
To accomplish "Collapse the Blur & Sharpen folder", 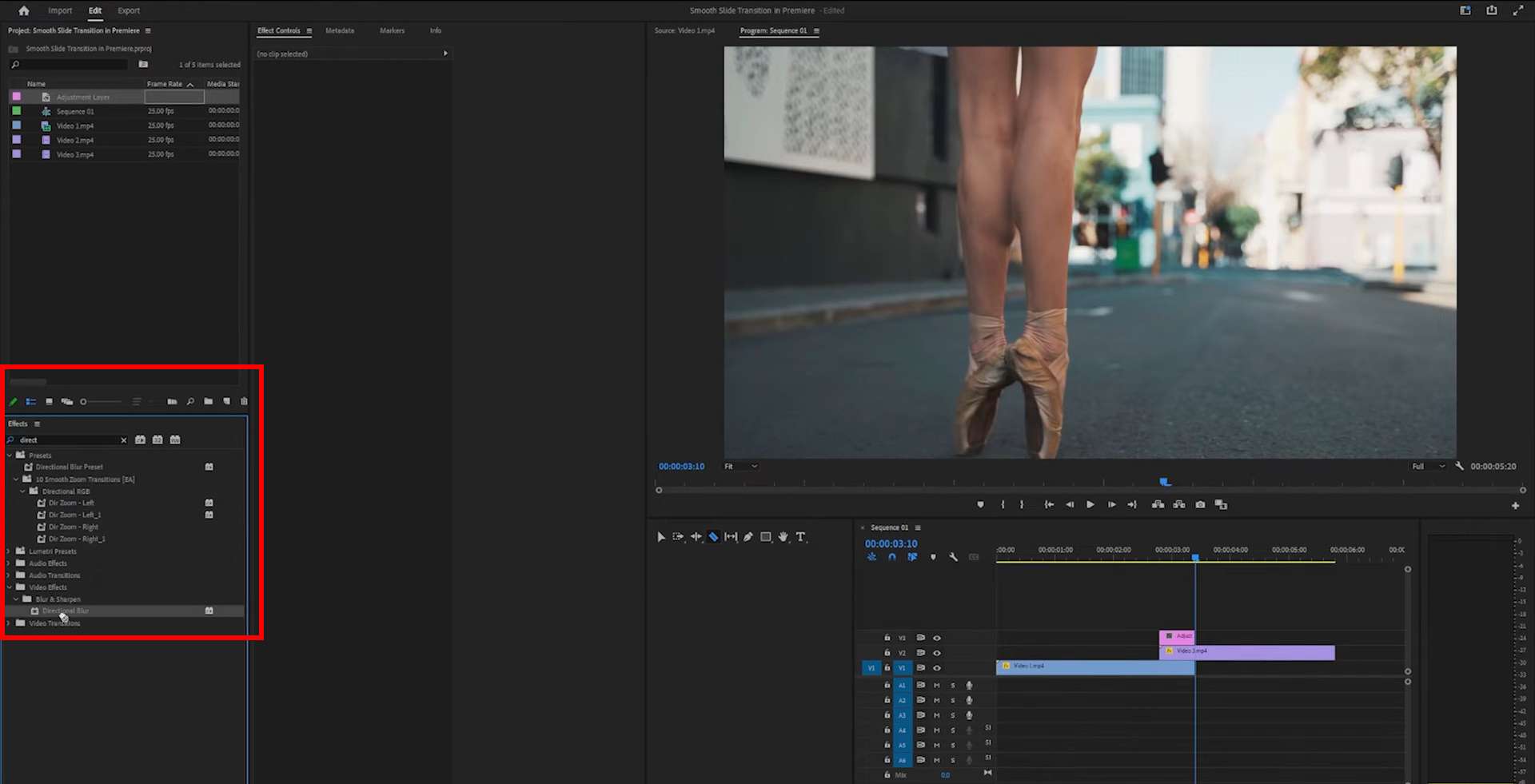I will tap(16, 599).
